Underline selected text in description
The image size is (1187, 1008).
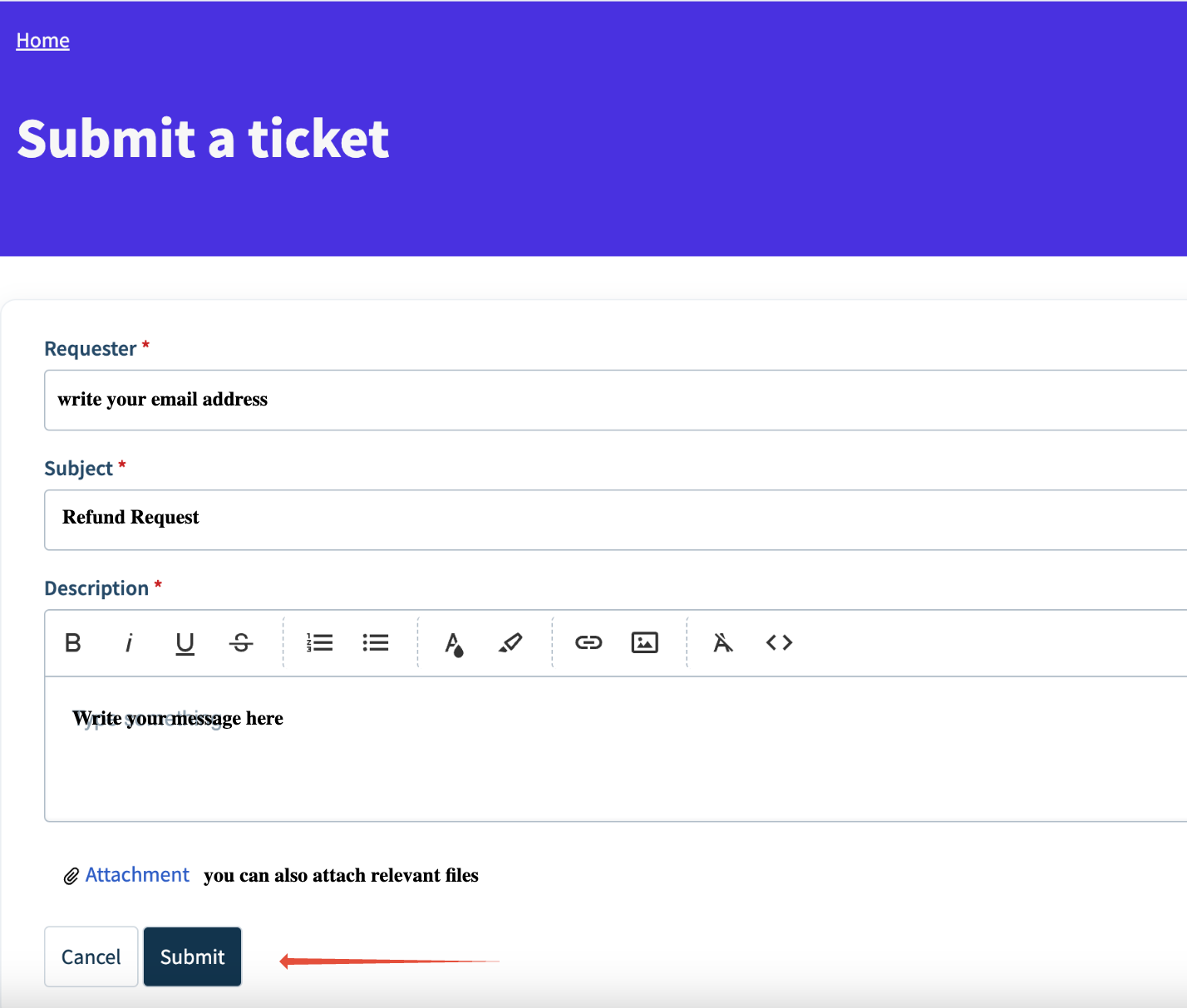[x=185, y=643]
